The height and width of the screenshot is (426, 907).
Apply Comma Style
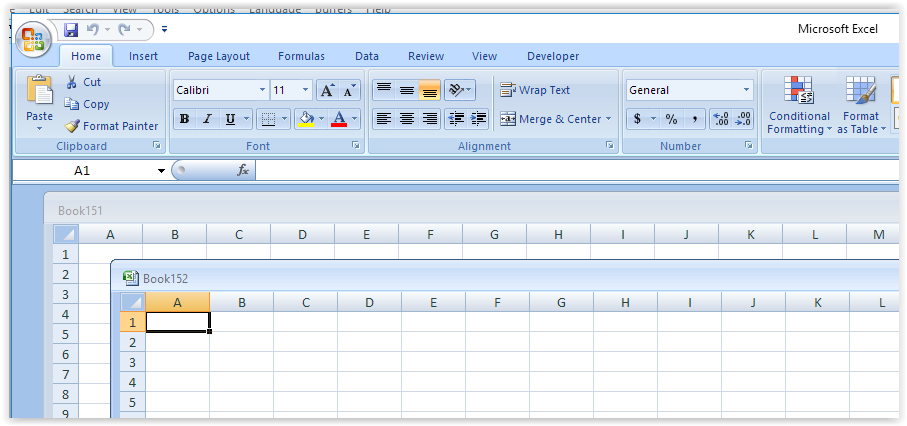(x=695, y=119)
